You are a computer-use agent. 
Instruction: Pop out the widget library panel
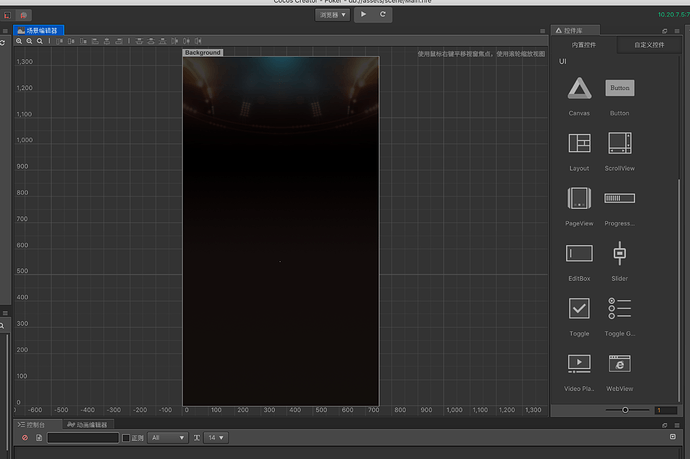point(664,31)
